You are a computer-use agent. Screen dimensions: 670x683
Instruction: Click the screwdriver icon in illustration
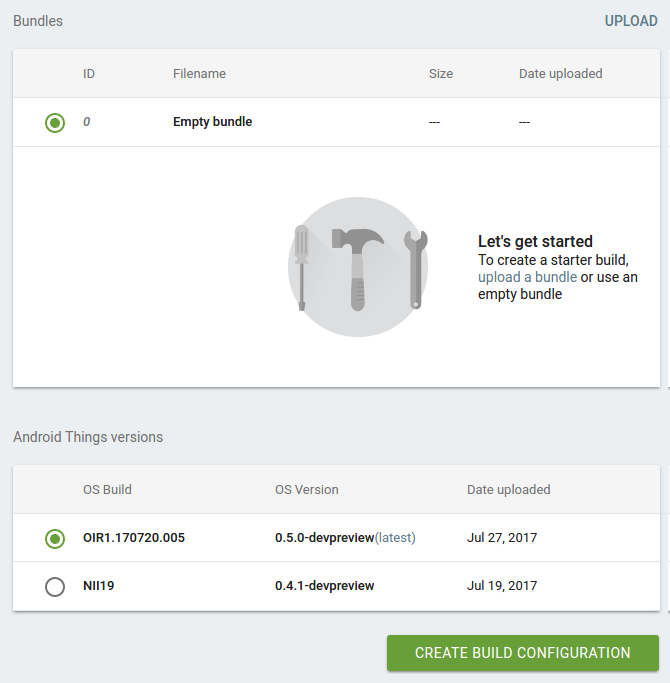pyautogui.click(x=302, y=268)
